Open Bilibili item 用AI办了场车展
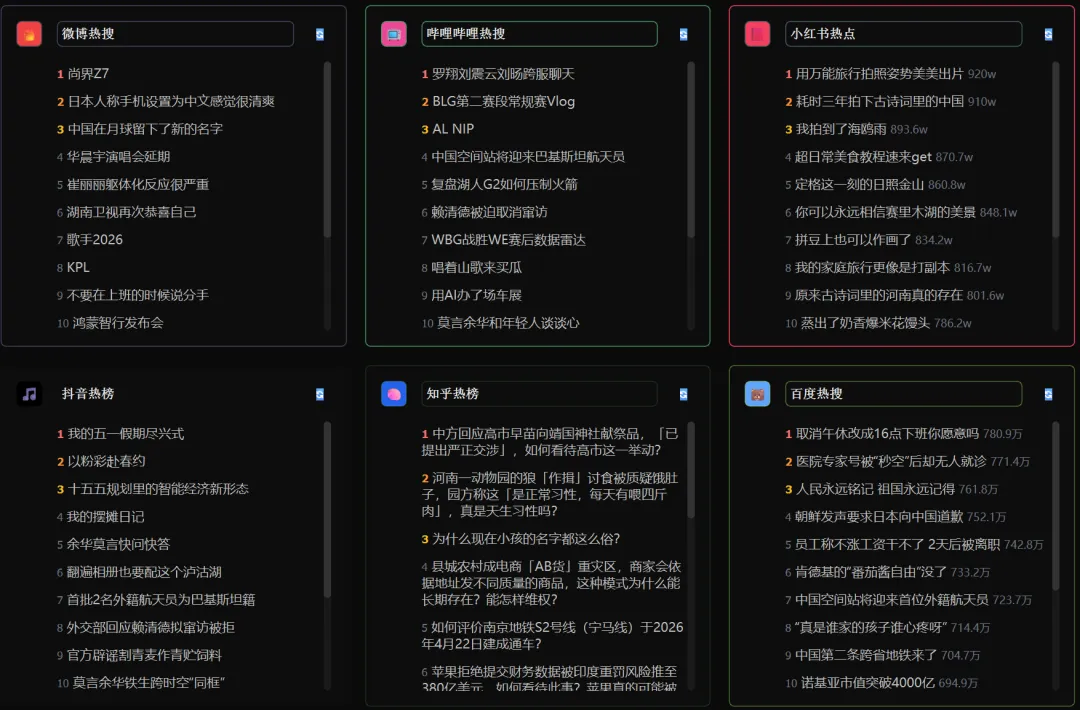This screenshot has width=1080, height=710. (476, 295)
